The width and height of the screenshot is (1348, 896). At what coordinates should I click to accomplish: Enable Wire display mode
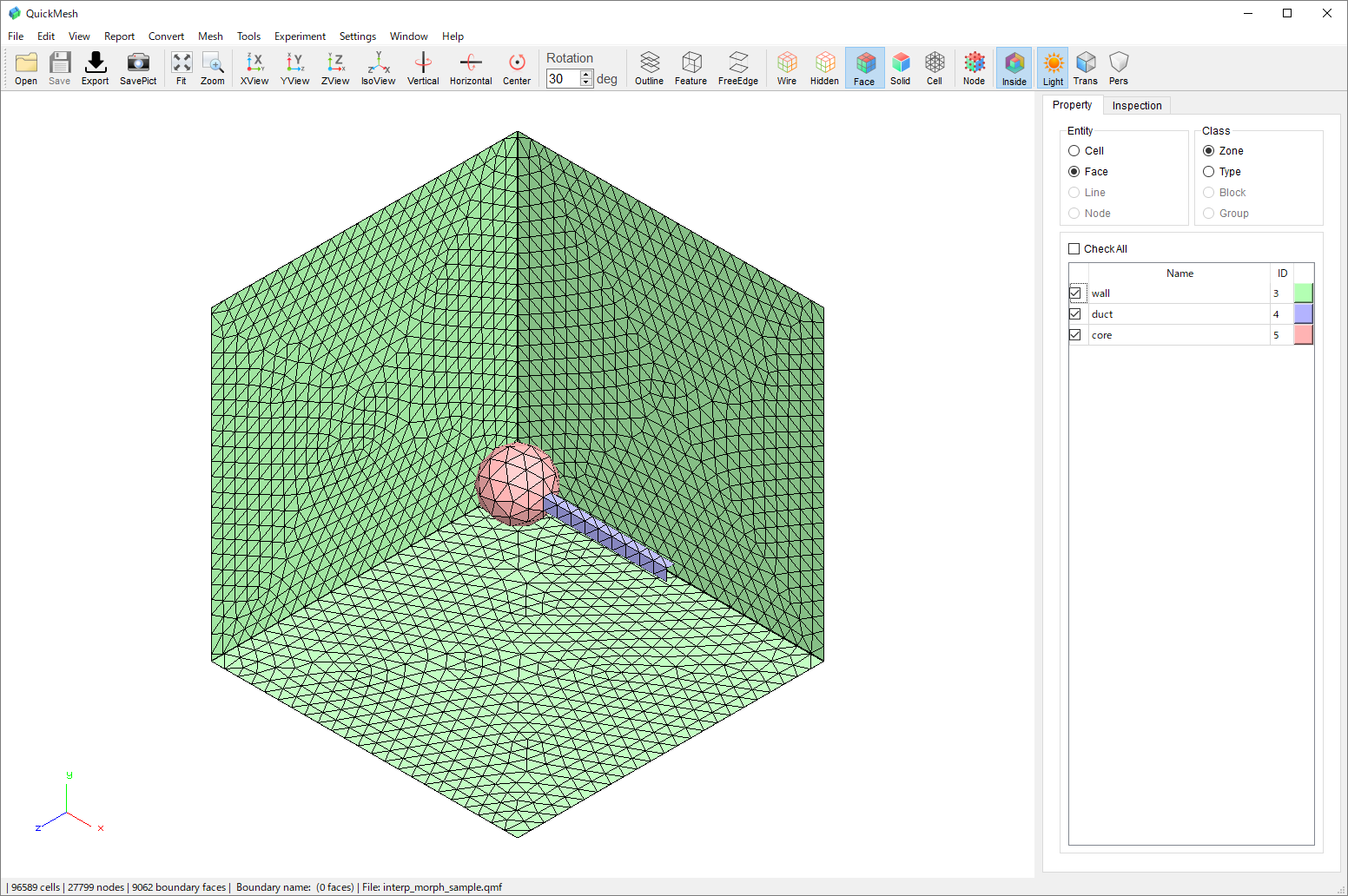(x=786, y=67)
